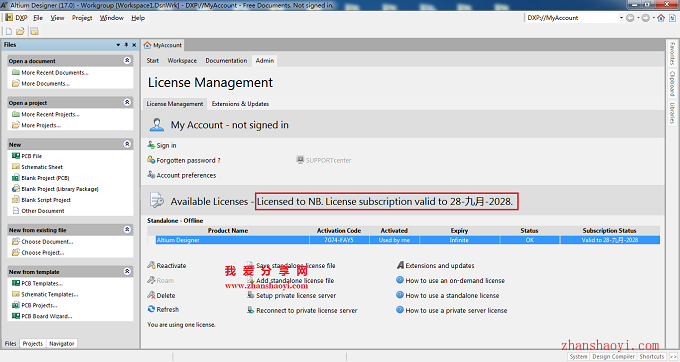This screenshot has height=362, width=680.
Task: Click the Design Compiler status bar button
Action: click(613, 357)
